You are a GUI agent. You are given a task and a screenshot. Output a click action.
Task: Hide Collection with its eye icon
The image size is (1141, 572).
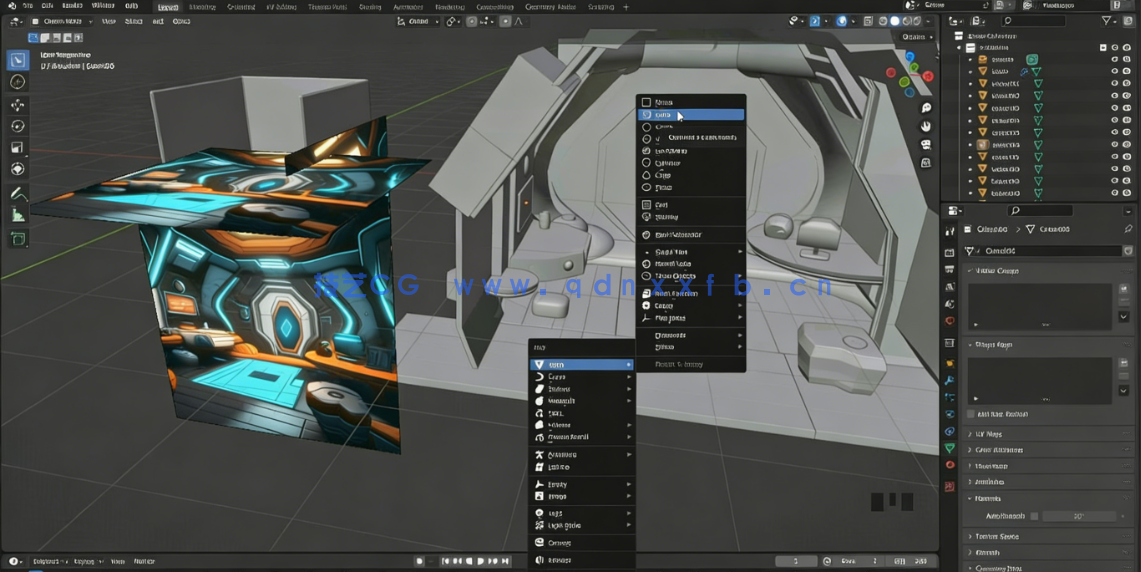[x=1115, y=47]
